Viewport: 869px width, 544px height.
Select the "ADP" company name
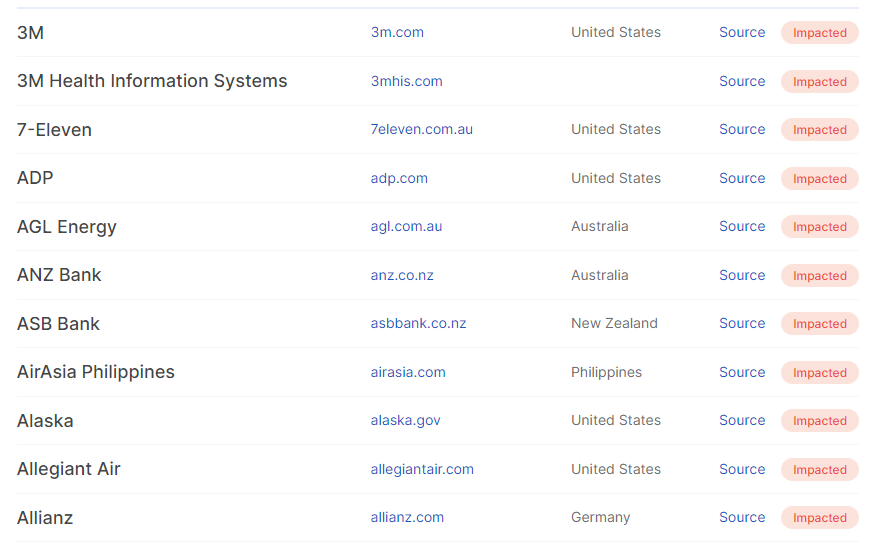35,178
